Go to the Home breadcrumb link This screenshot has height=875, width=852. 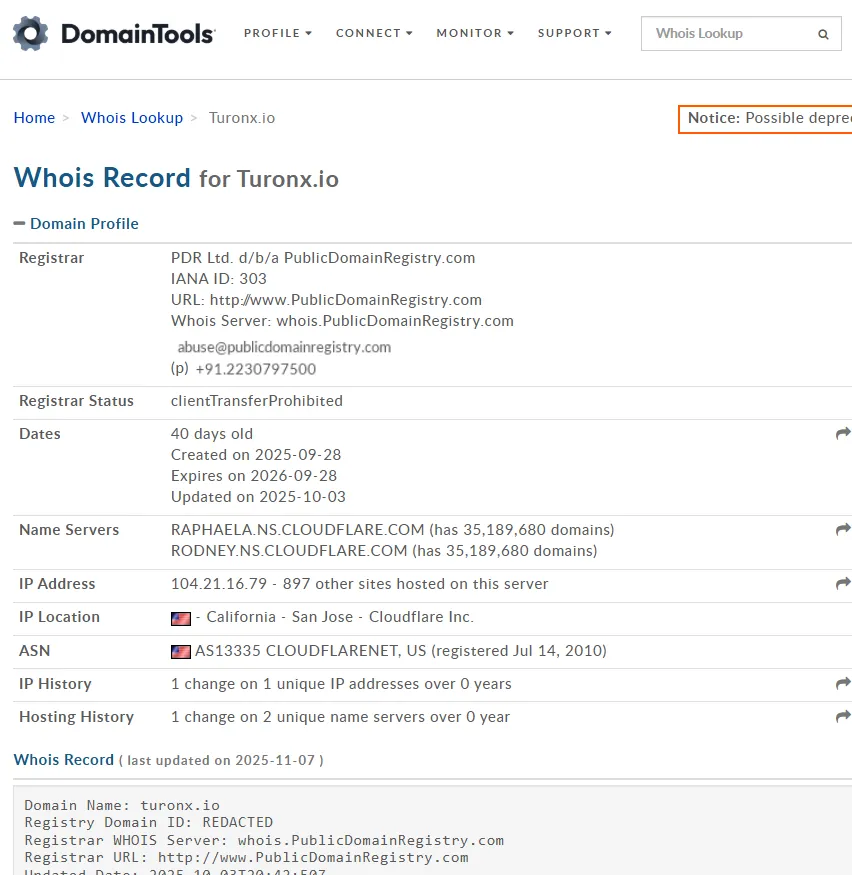35,118
